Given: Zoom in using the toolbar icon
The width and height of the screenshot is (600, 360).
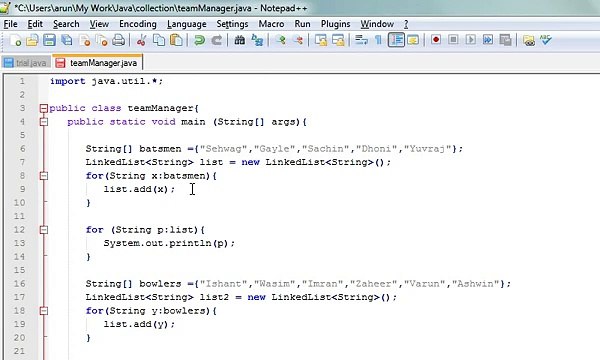Looking at the screenshot, I should point(280,40).
